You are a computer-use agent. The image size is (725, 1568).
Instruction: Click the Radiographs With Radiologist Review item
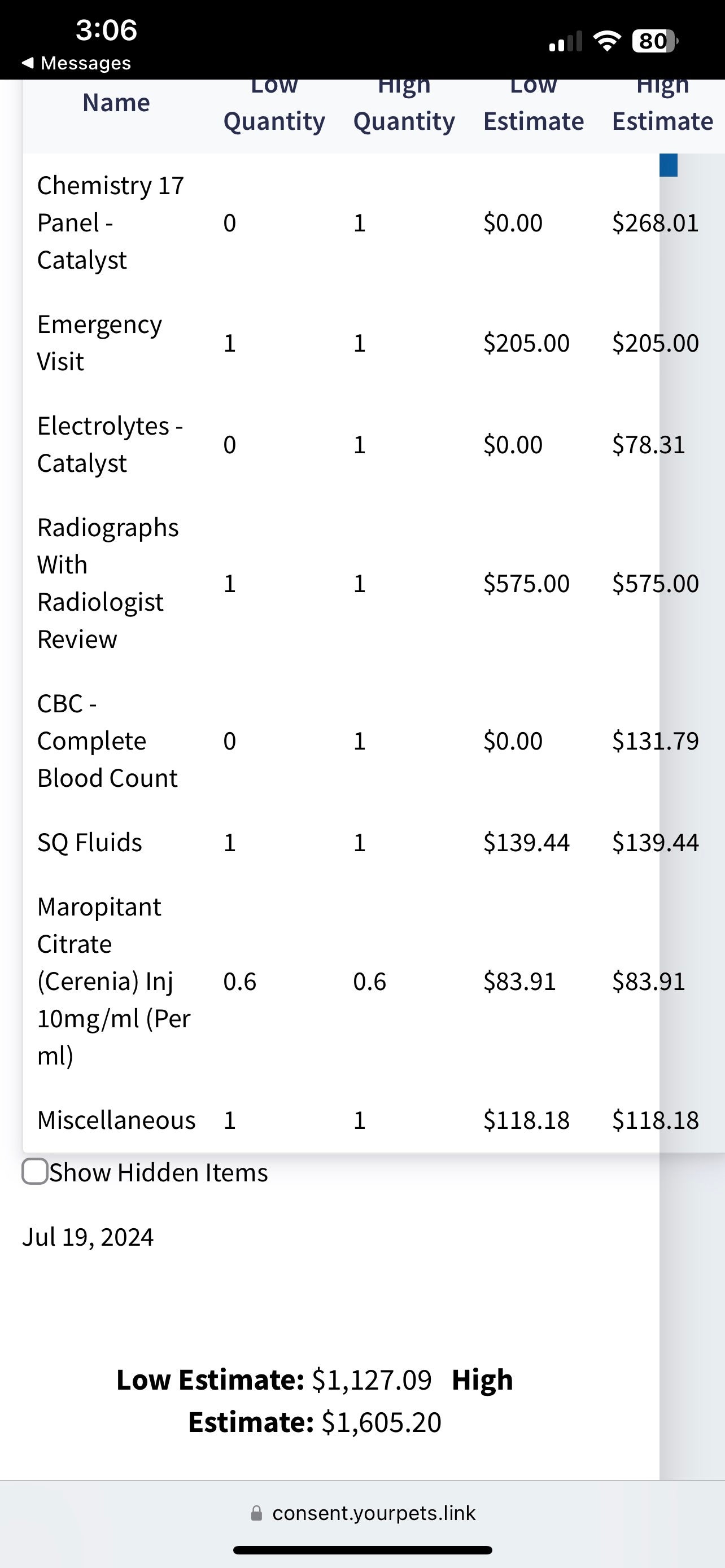click(107, 583)
